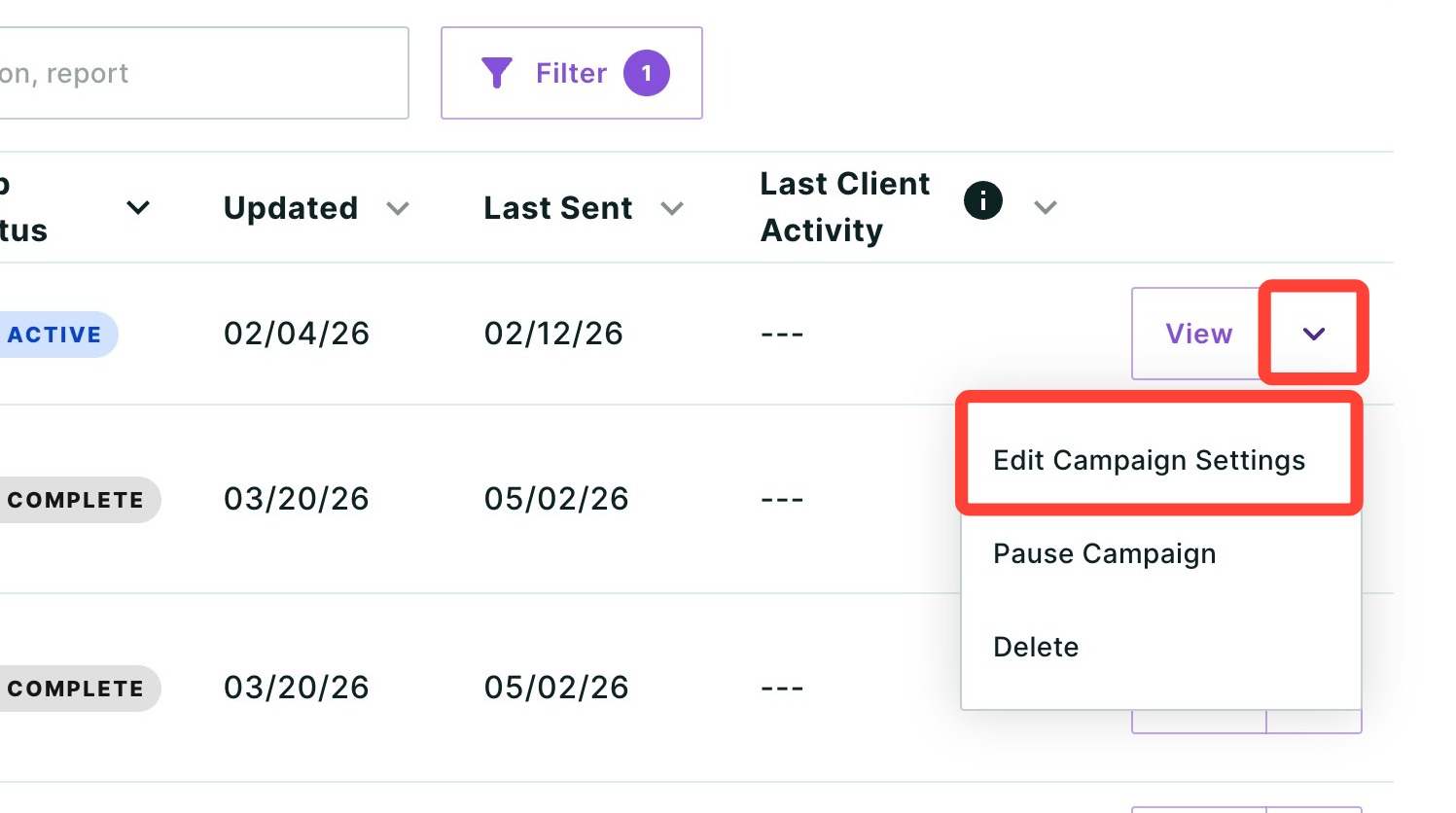Viewport: 1456px width, 813px height.
Task: Expand the dropdown arrow next to View
Action: pyautogui.click(x=1314, y=334)
